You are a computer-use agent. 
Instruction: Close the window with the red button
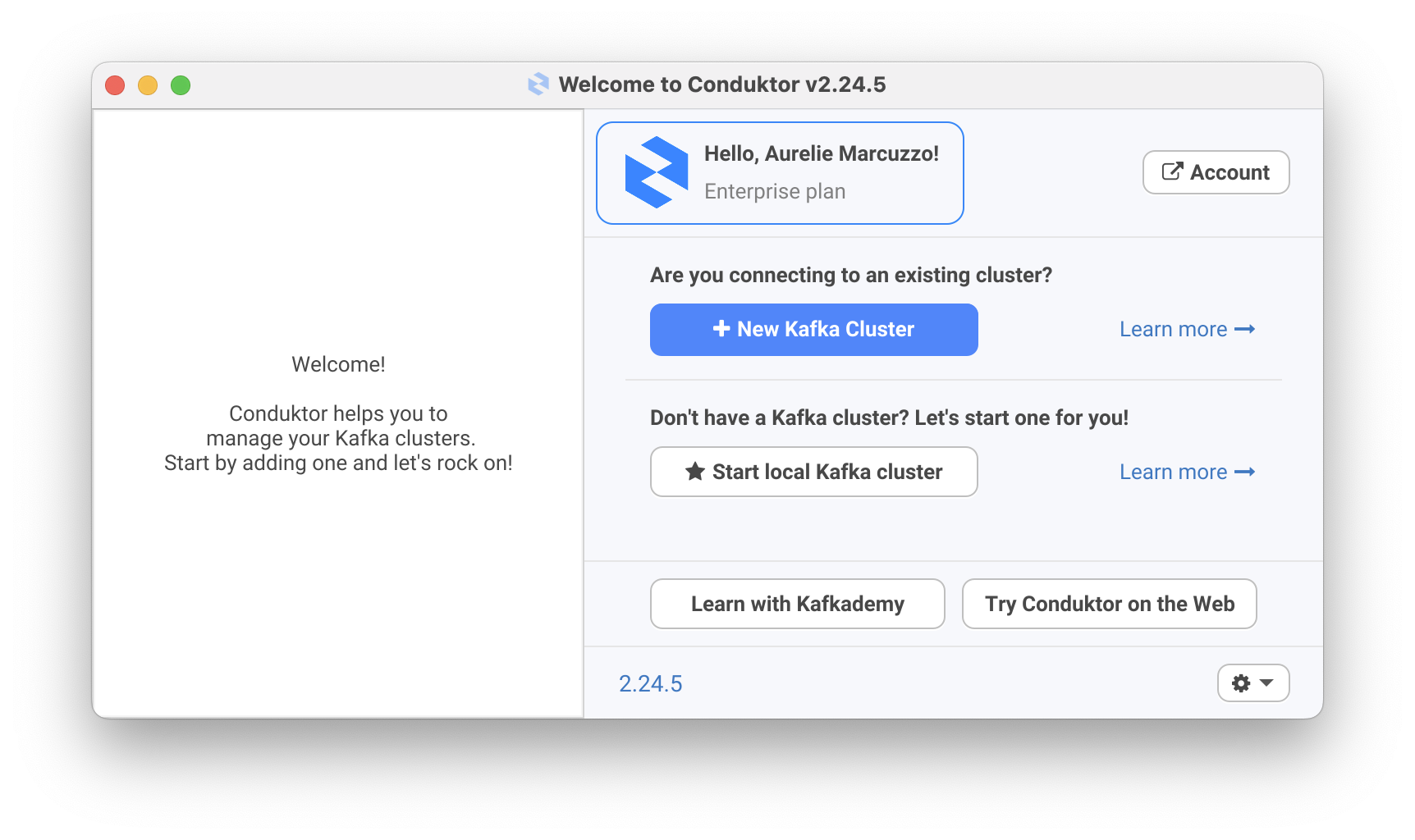pos(115,85)
